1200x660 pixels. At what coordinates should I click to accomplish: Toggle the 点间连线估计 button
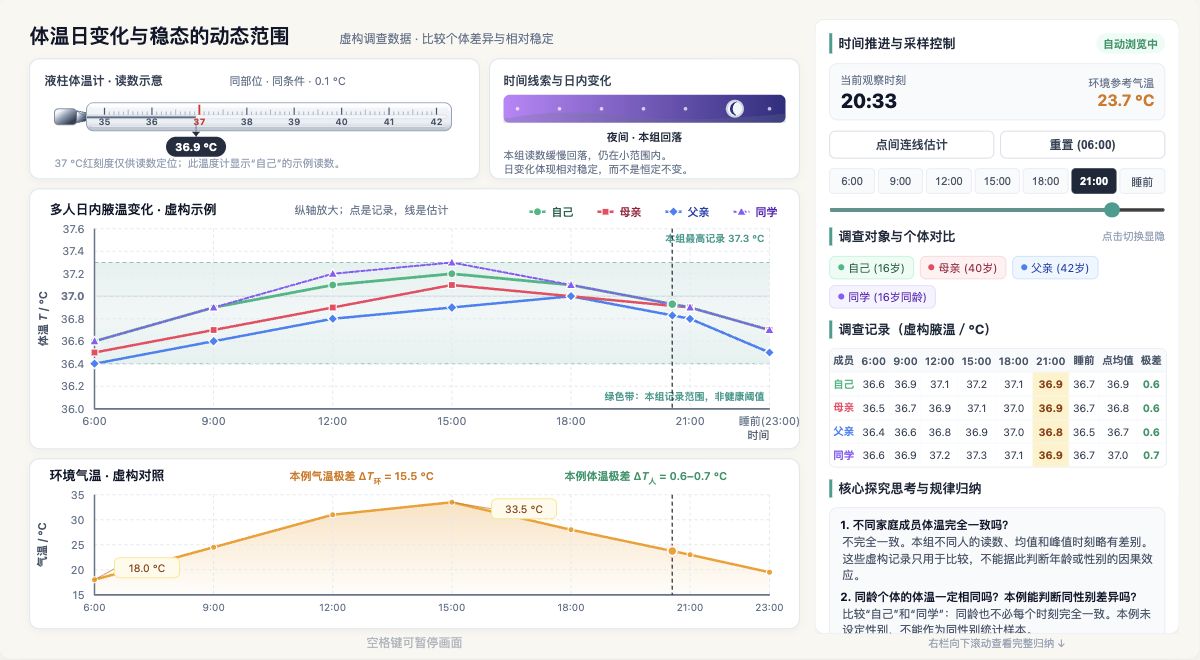coord(911,145)
